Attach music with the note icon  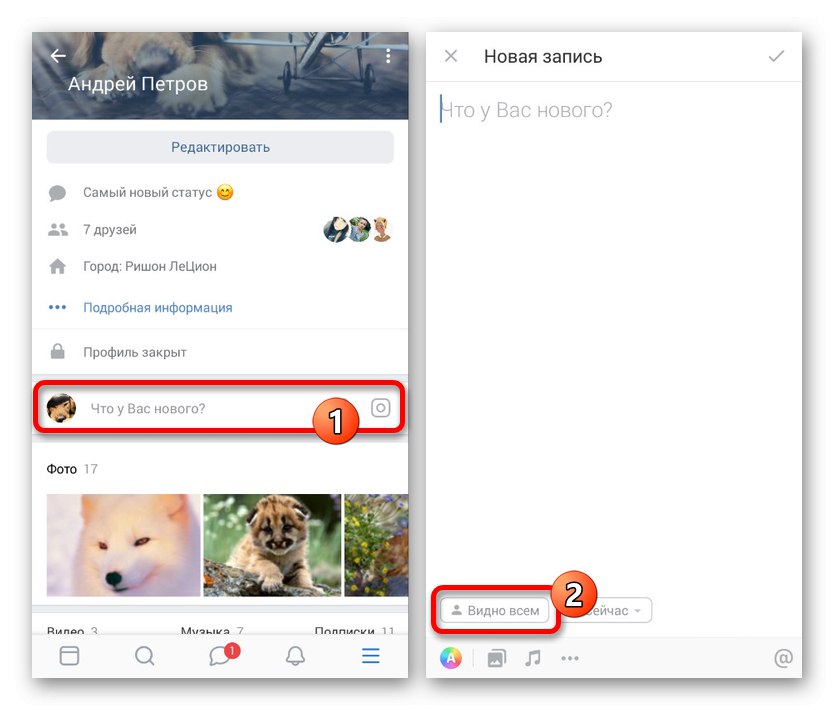coord(532,658)
